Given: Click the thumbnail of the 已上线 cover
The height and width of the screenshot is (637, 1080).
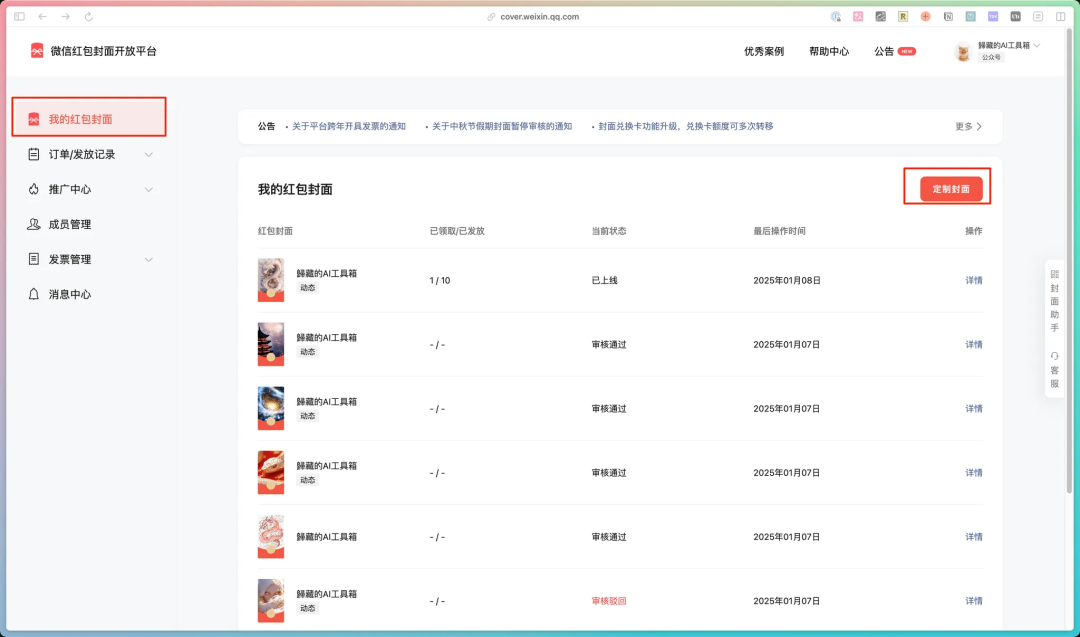Looking at the screenshot, I should 271,280.
